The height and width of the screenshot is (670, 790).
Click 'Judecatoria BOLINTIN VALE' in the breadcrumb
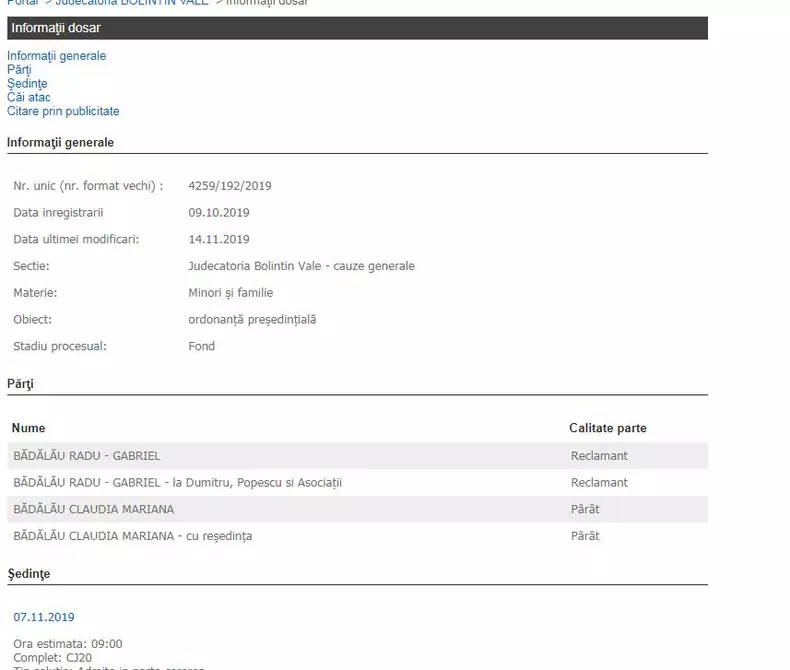point(131,3)
